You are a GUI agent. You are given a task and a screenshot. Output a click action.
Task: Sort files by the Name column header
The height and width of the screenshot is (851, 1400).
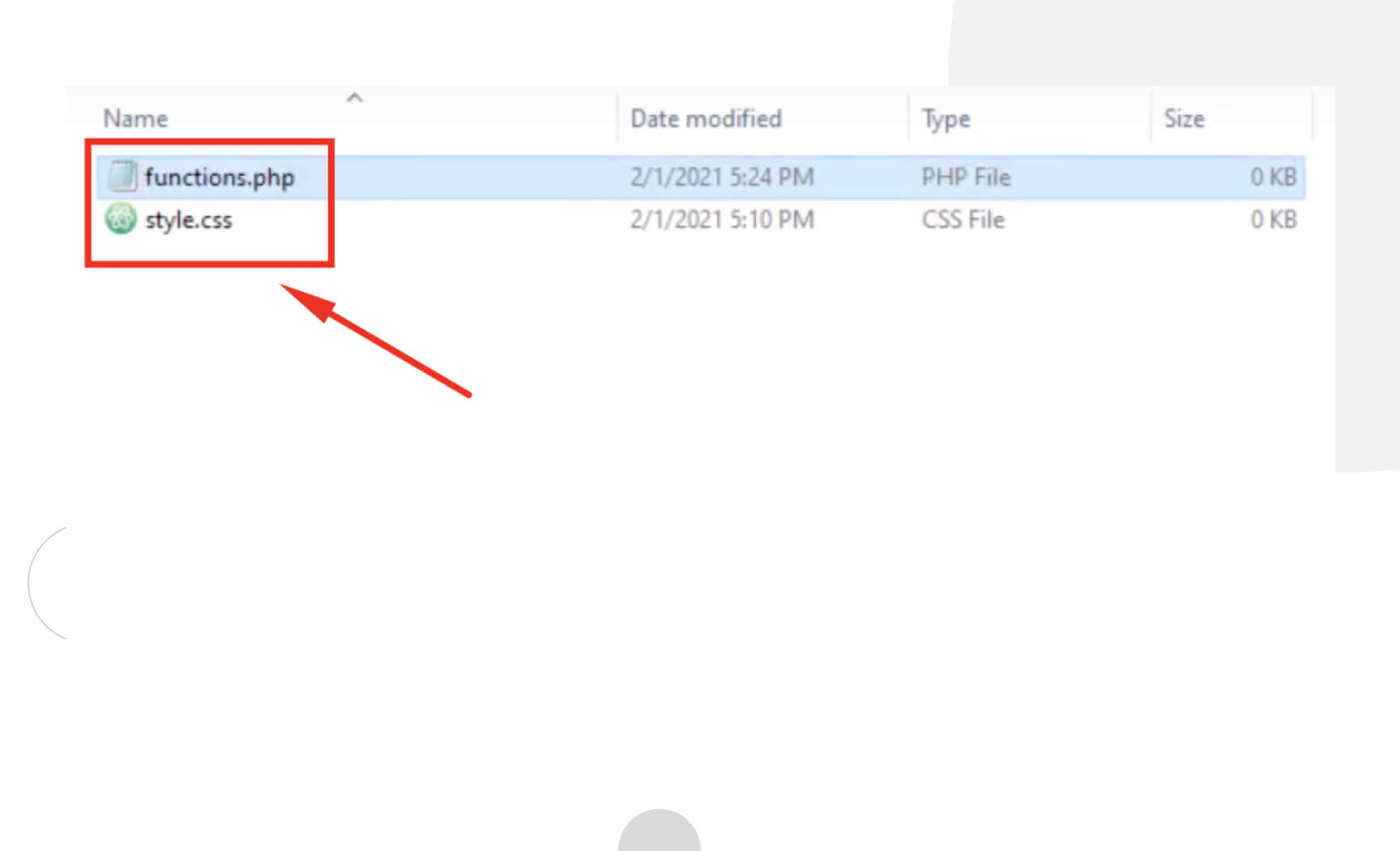click(x=136, y=119)
